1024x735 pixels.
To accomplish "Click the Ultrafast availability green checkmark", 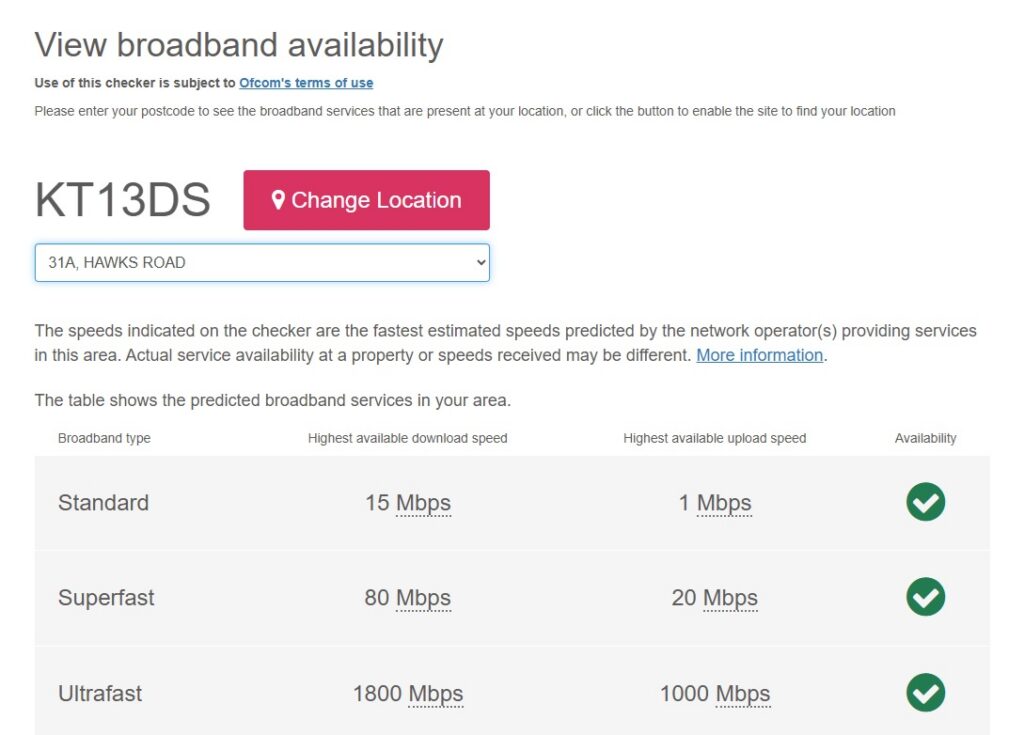I will click(x=925, y=693).
